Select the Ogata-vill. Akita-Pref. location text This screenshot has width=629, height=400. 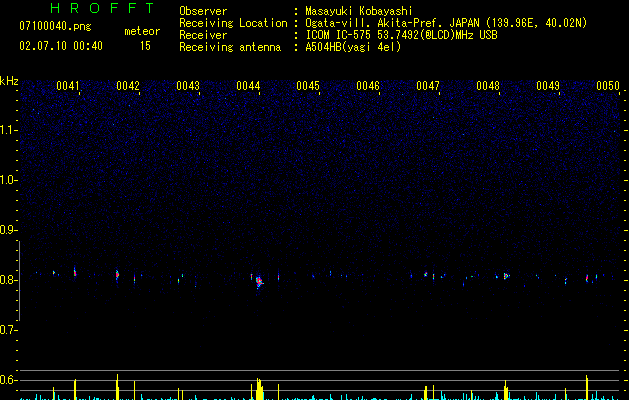[446, 23]
